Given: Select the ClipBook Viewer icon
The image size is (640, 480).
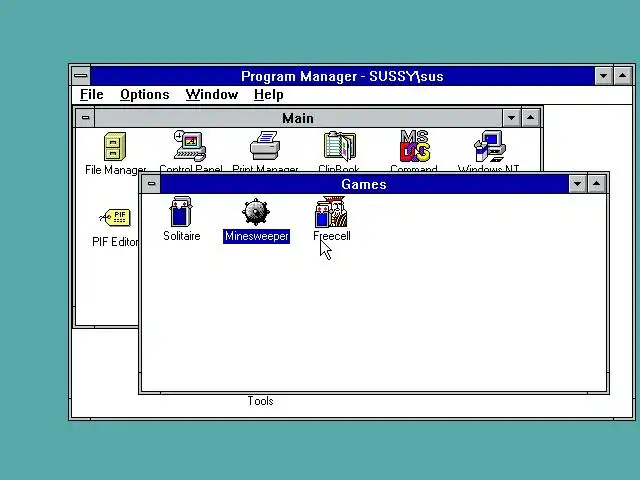Looking at the screenshot, I should (x=340, y=146).
